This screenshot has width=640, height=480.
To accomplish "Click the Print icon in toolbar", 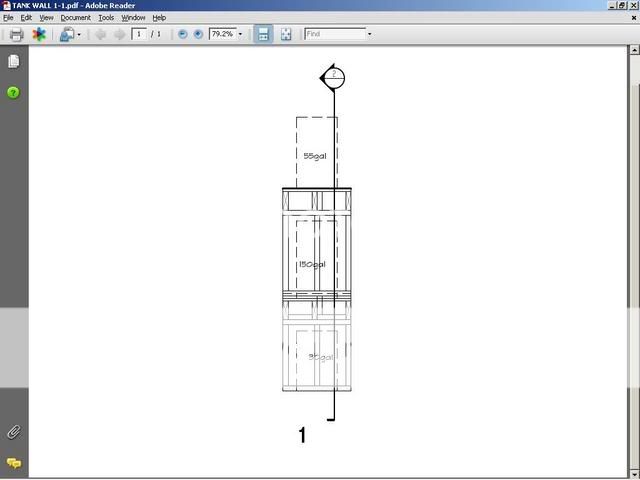I will pyautogui.click(x=16, y=34).
